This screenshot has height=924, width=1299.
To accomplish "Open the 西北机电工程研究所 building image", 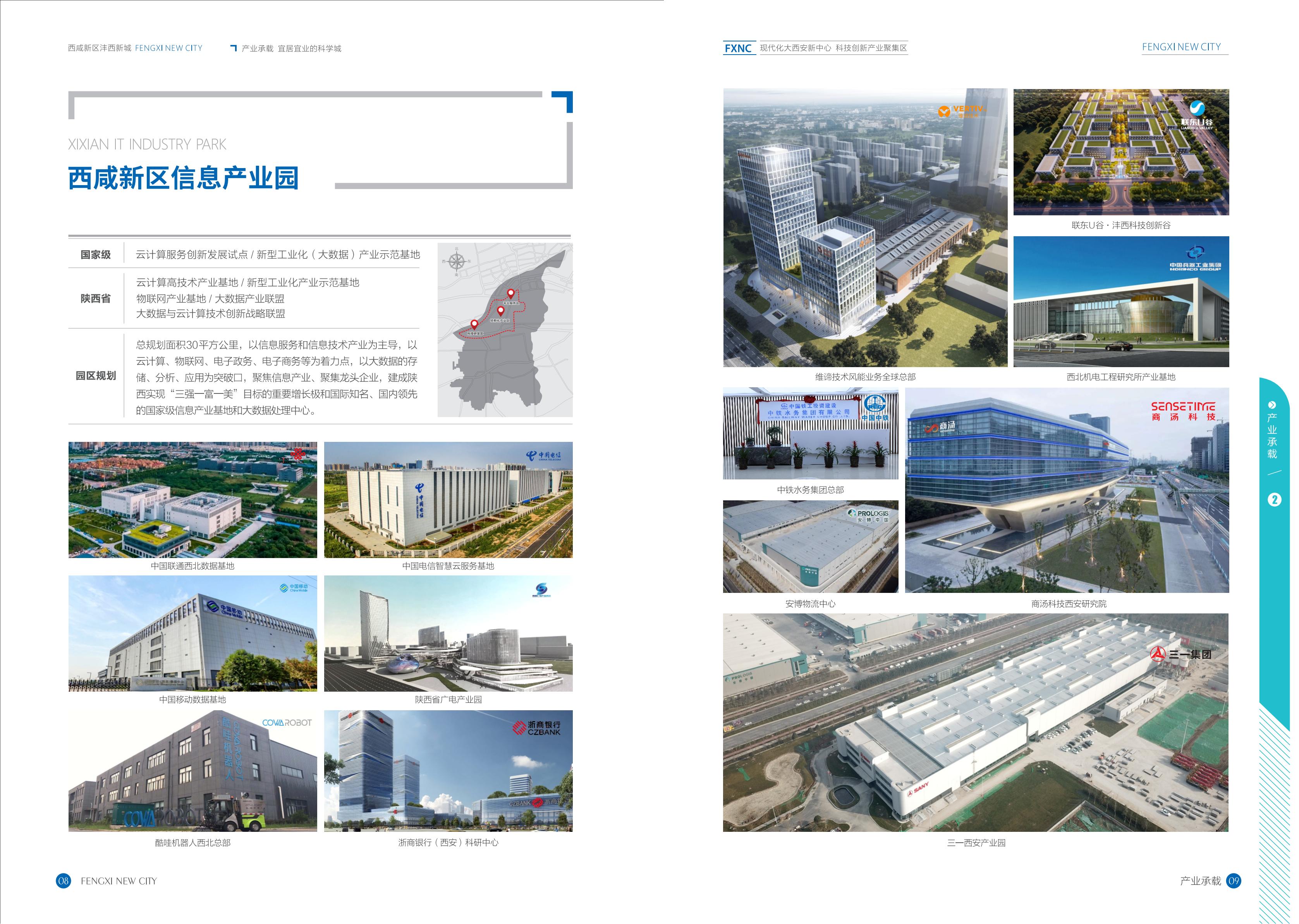I will 1121,302.
